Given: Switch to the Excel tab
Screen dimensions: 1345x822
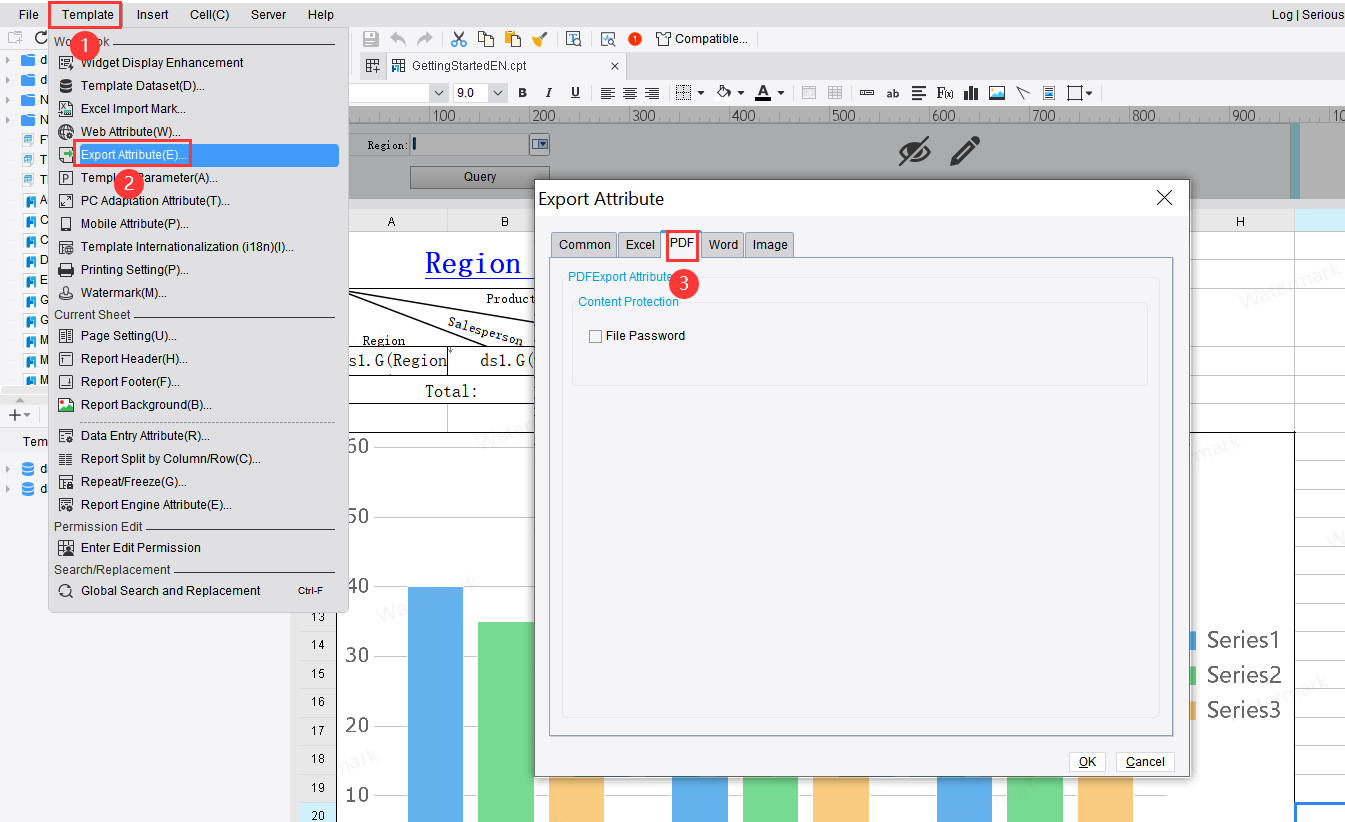Looking at the screenshot, I should pyautogui.click(x=640, y=245).
